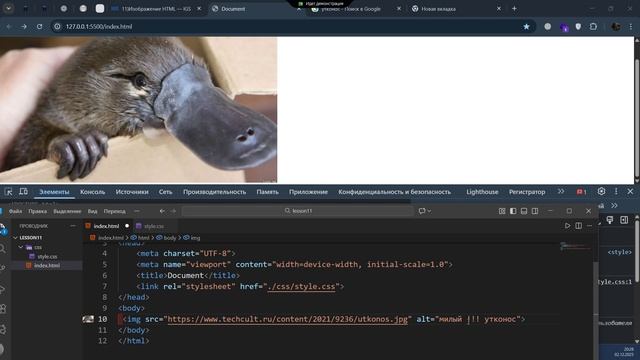Open the shield extension icon in Chrome toolbar
Screen dimensions: 640x360
(578, 27)
